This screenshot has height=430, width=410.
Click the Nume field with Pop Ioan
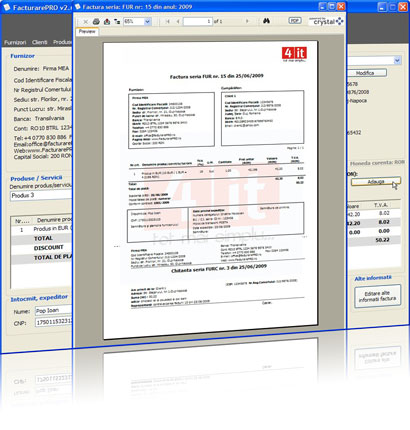click(54, 311)
